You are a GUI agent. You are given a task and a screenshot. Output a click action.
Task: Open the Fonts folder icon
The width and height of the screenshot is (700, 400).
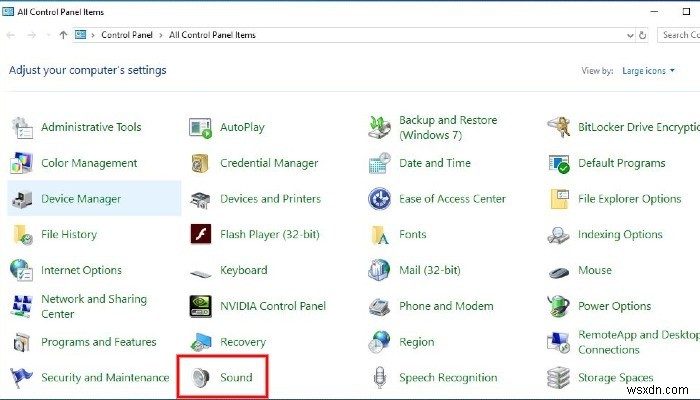[379, 235]
